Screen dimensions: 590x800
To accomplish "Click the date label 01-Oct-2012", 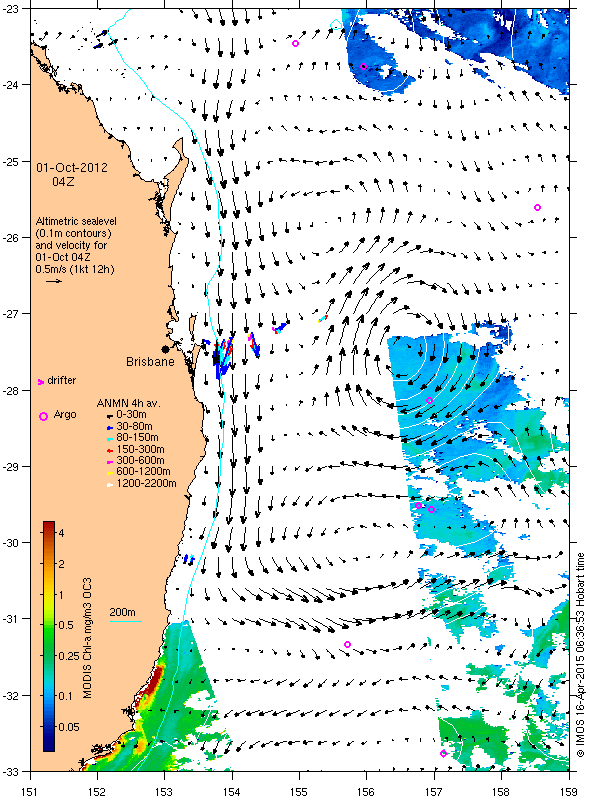I will tap(71, 168).
